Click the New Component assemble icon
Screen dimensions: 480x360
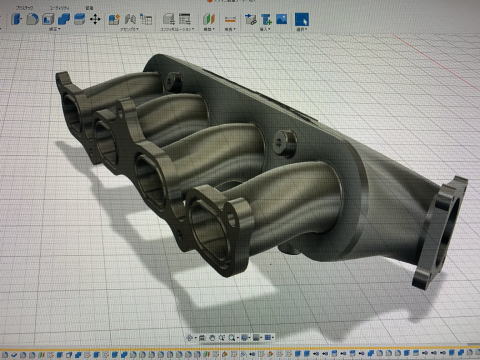point(114,19)
